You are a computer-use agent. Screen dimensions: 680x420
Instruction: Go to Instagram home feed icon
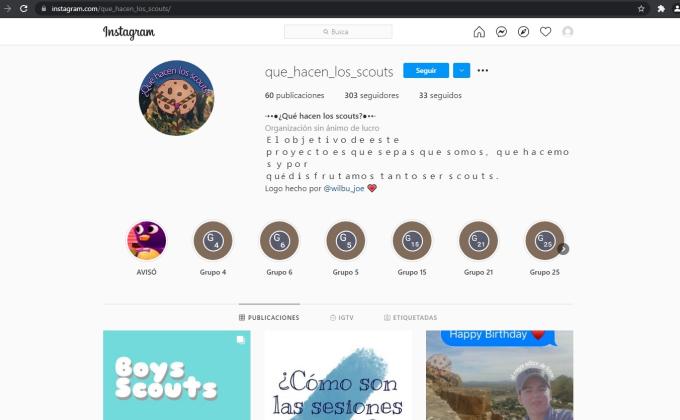click(479, 32)
